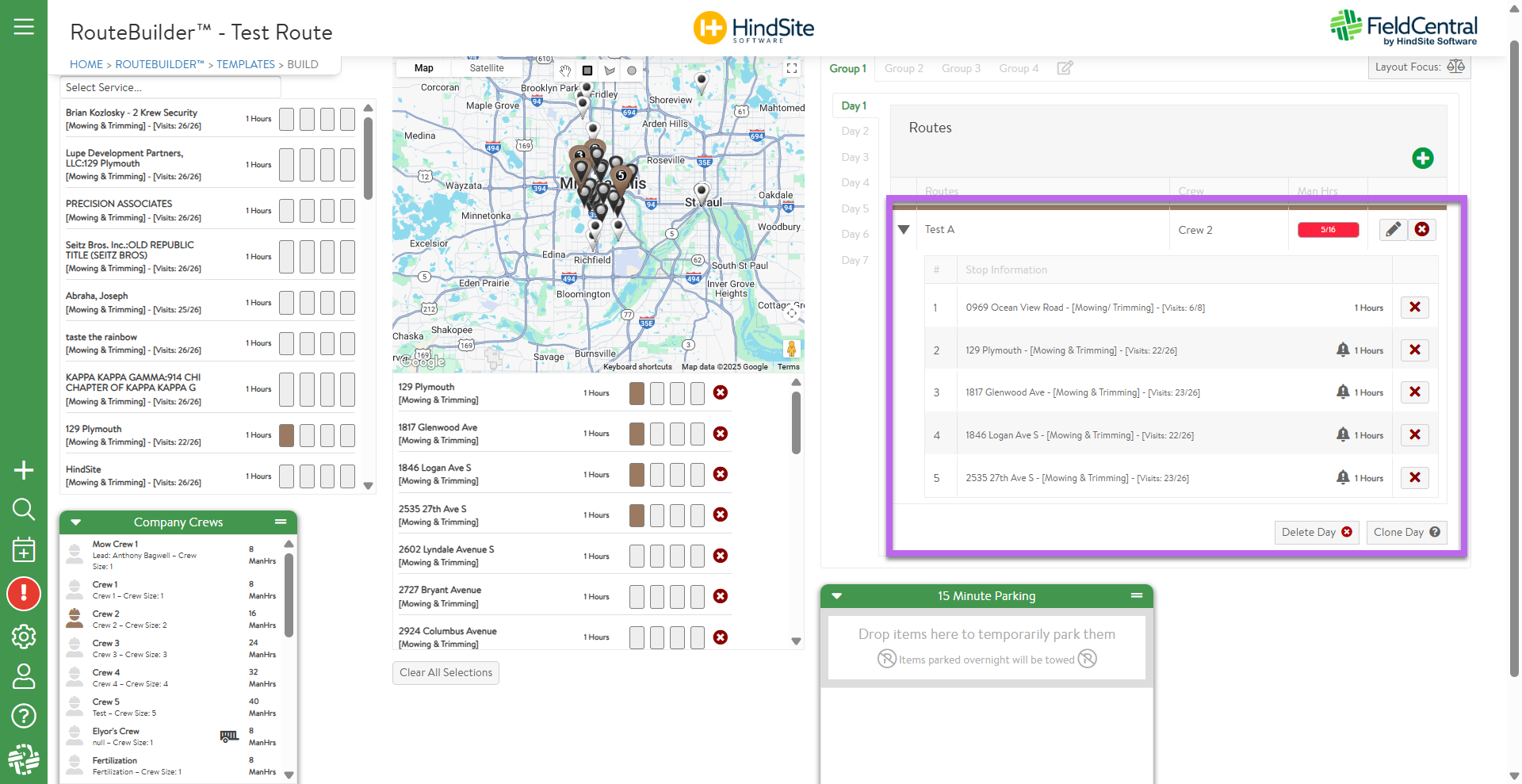The image size is (1522, 784).
Task: Edit the Test A route with the pencil icon
Action: [x=1393, y=230]
